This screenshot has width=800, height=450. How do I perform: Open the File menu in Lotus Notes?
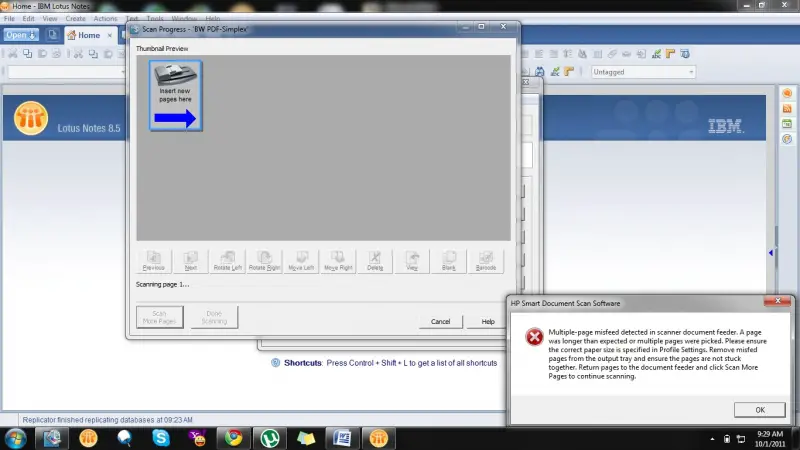click(9, 18)
